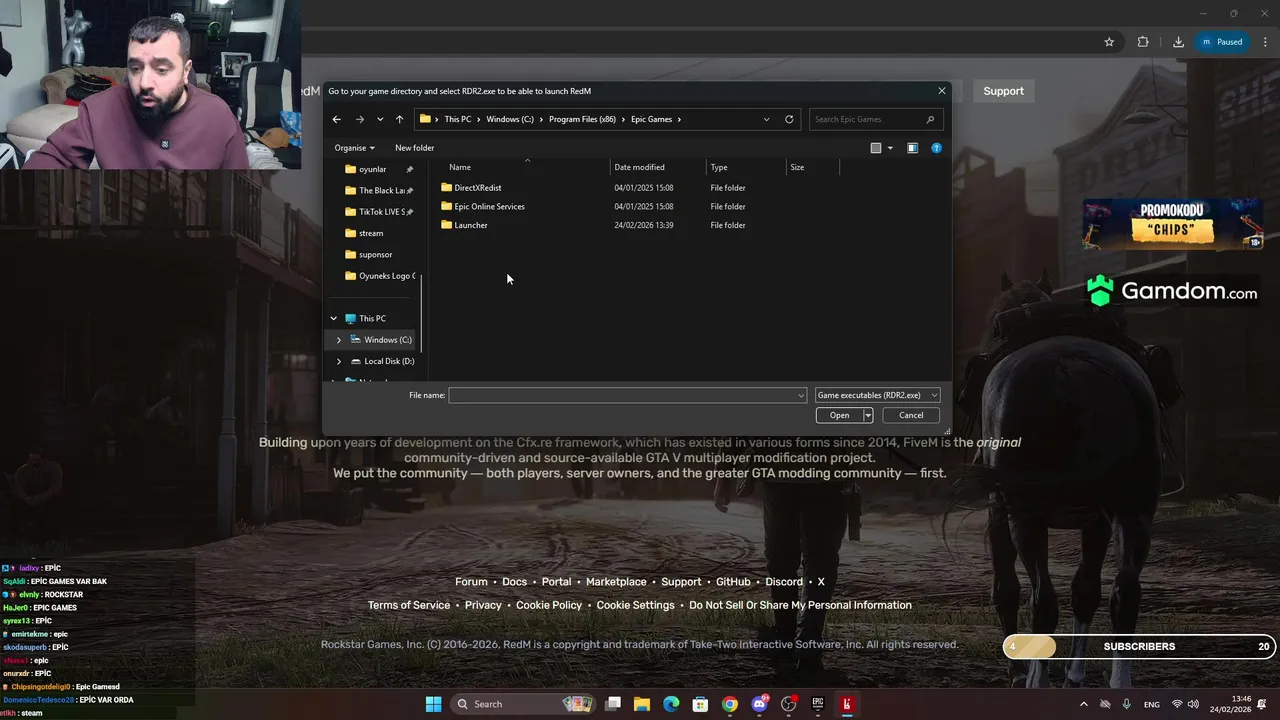The width and height of the screenshot is (1280, 720).
Task: Expand Local Disk (D:) in tree
Action: (x=339, y=361)
